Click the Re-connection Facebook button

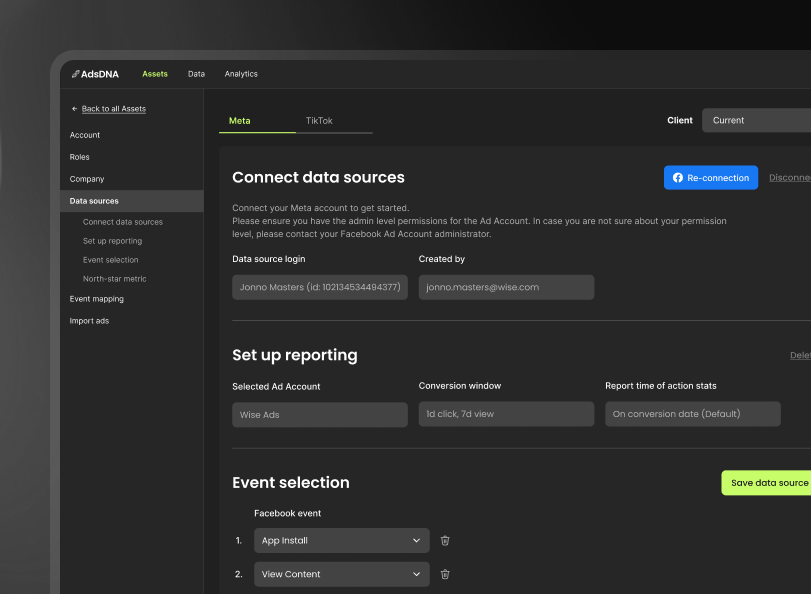click(x=711, y=177)
